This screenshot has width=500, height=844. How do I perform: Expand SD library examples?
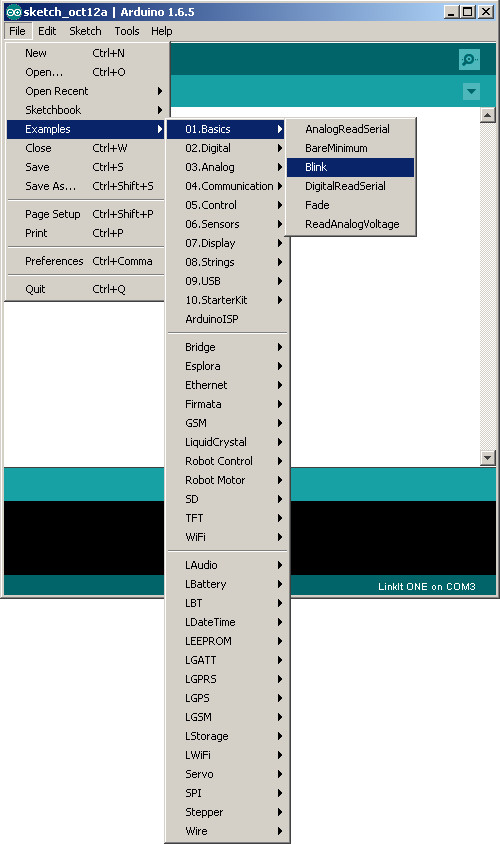227,499
